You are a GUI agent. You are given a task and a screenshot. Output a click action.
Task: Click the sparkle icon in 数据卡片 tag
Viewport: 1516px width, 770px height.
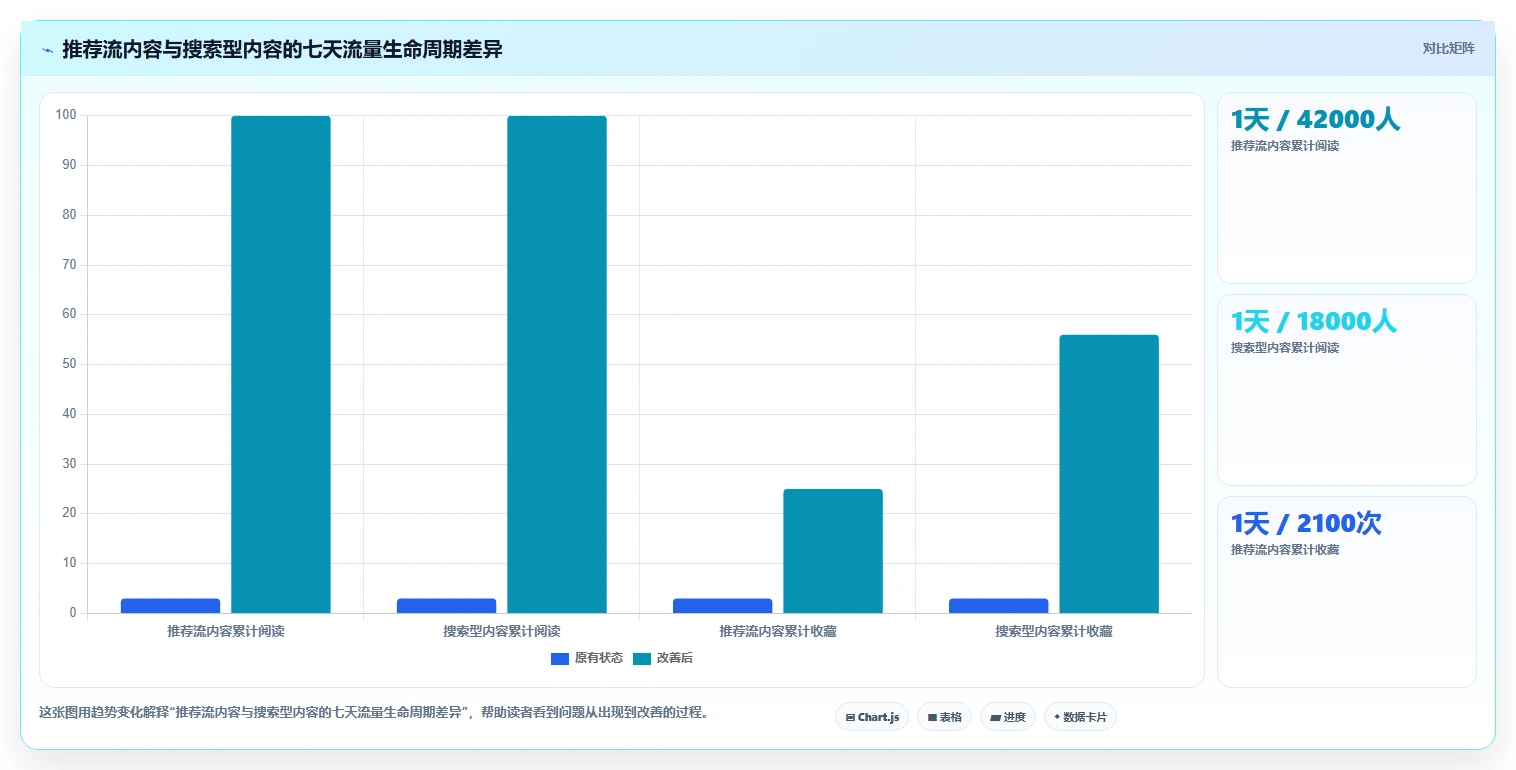tap(1057, 717)
